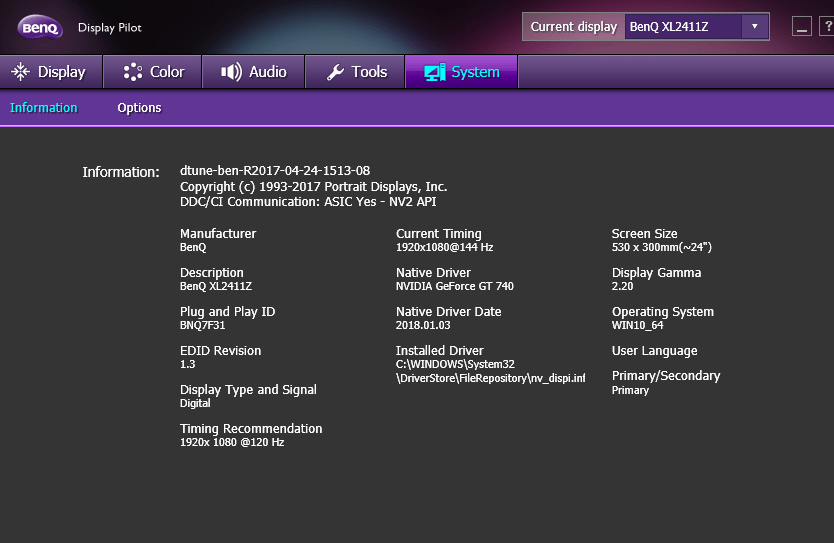Expand the Current display dropdown arrow

(754, 27)
